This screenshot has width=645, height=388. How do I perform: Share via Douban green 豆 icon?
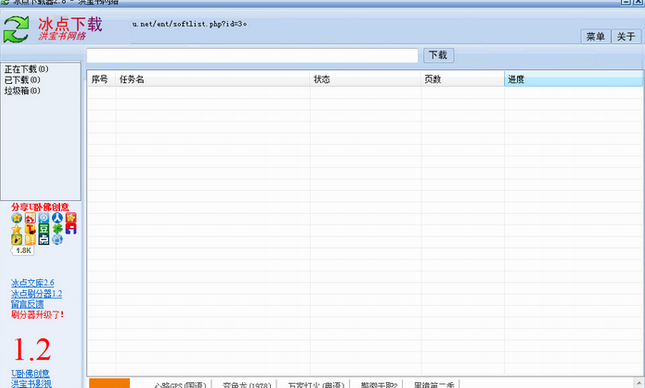44,229
